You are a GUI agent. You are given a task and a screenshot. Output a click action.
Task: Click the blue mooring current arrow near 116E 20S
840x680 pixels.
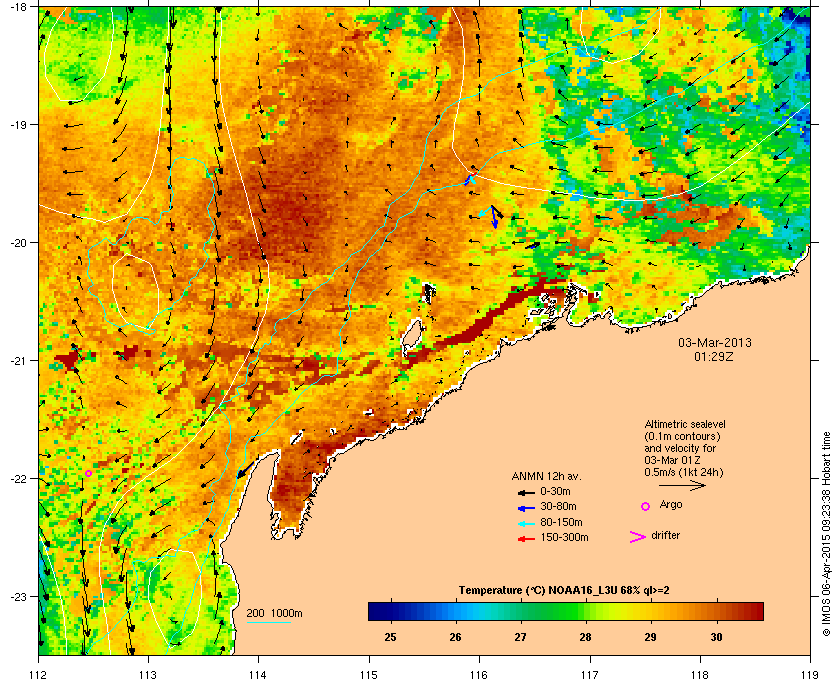point(494,217)
